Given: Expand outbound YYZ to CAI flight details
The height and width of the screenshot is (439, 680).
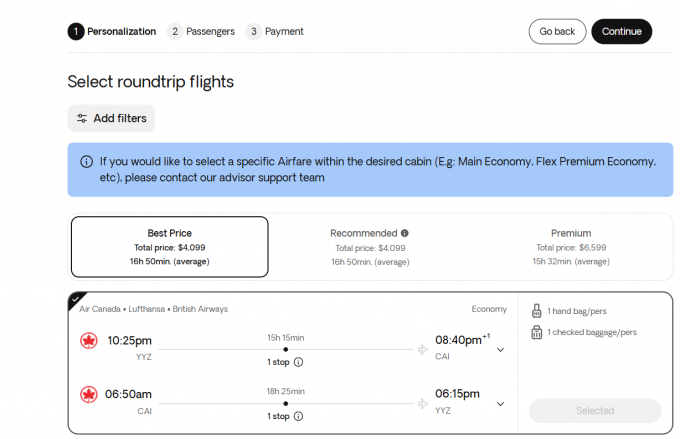Looking at the screenshot, I should point(500,349).
